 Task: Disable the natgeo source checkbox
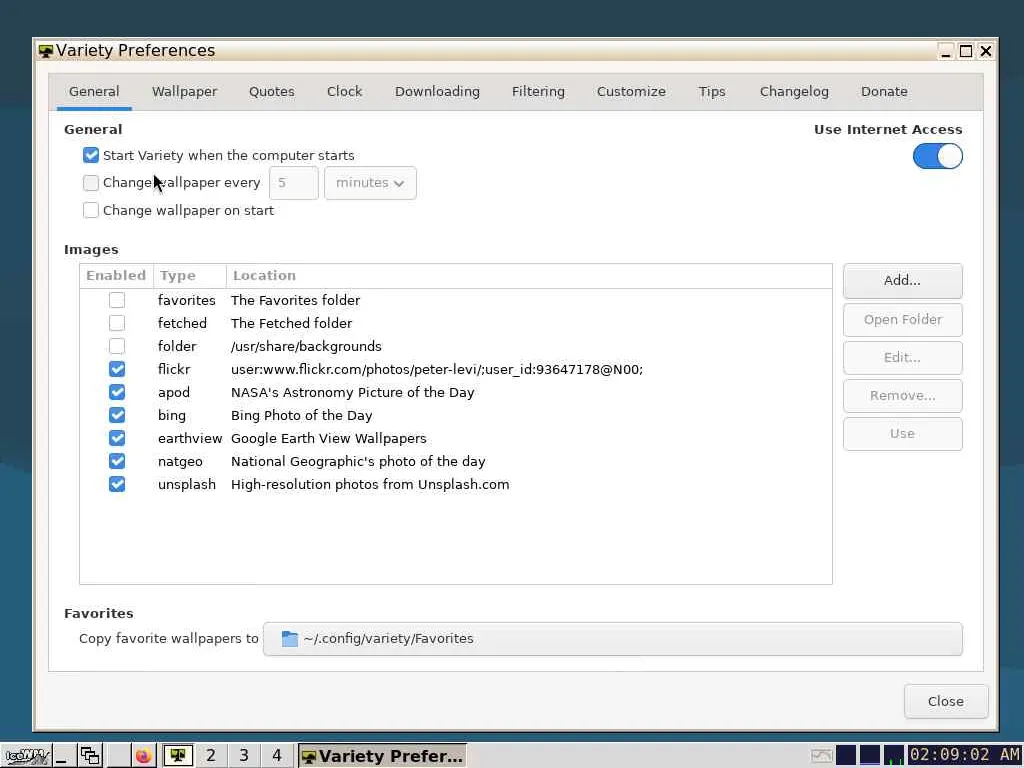(117, 461)
